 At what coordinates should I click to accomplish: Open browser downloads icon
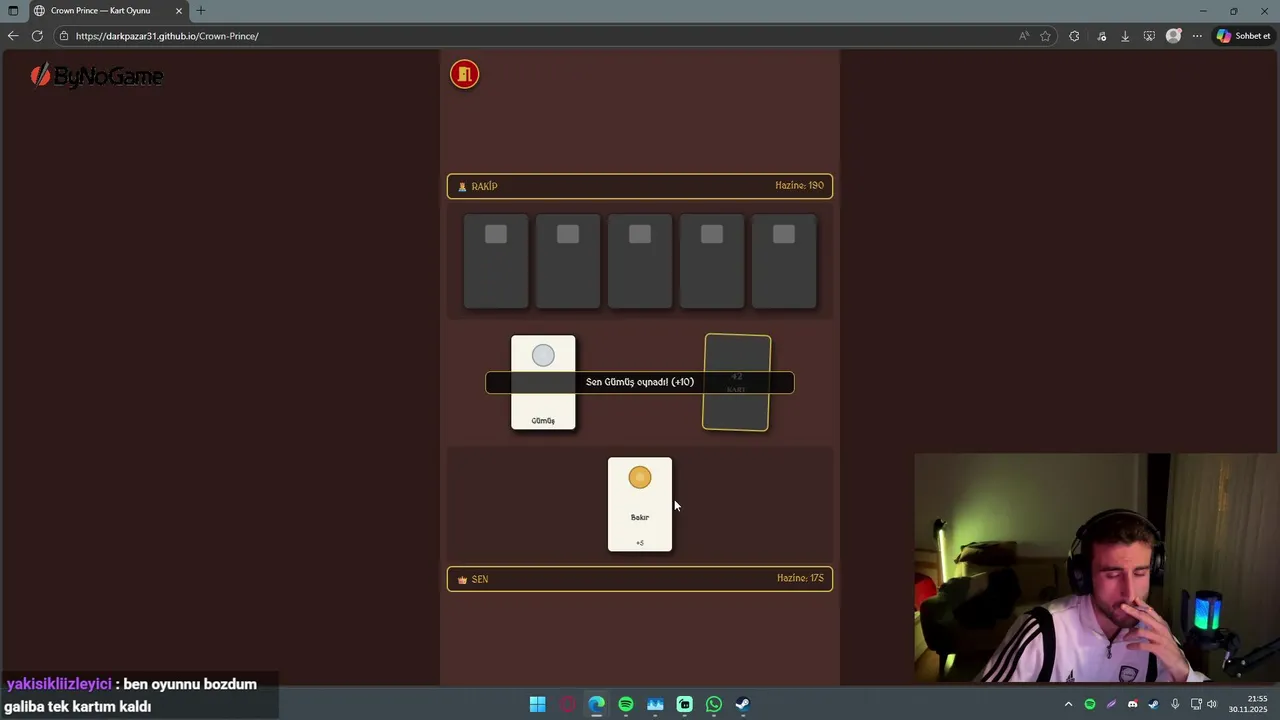coord(1125,36)
